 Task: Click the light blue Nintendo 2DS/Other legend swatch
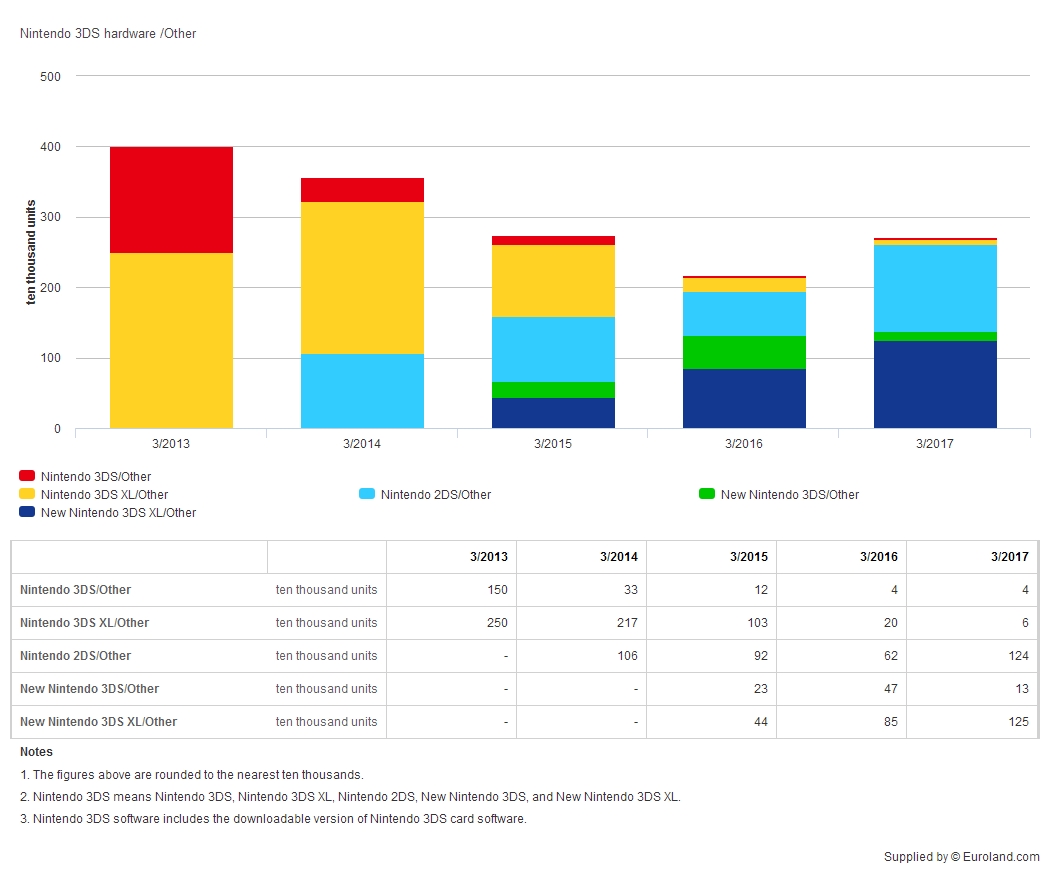coord(367,494)
